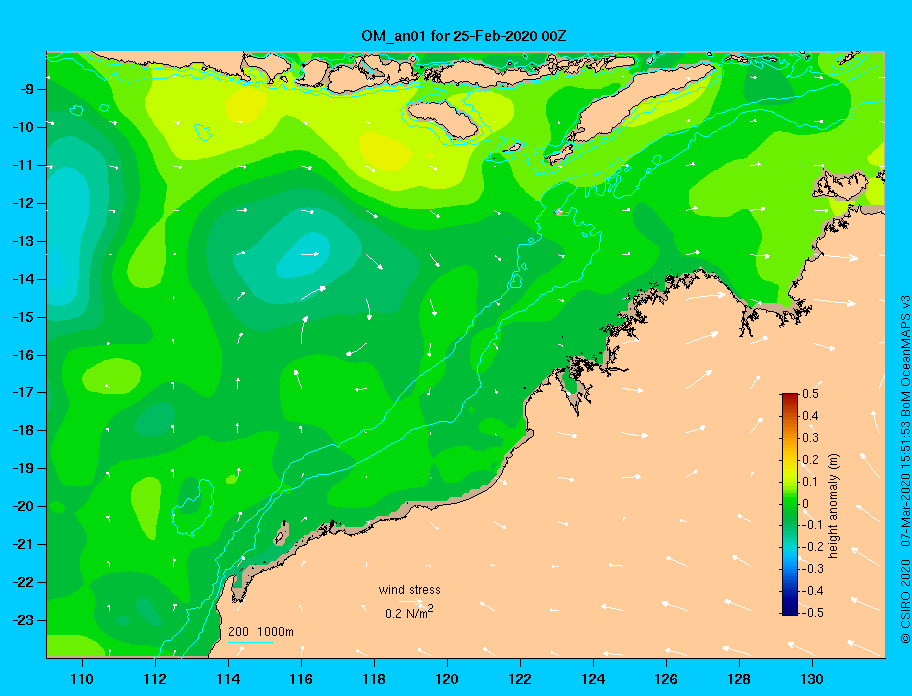This screenshot has height=696, width=912.
Task: Click latitude axis label "-13"
Action: point(23,241)
